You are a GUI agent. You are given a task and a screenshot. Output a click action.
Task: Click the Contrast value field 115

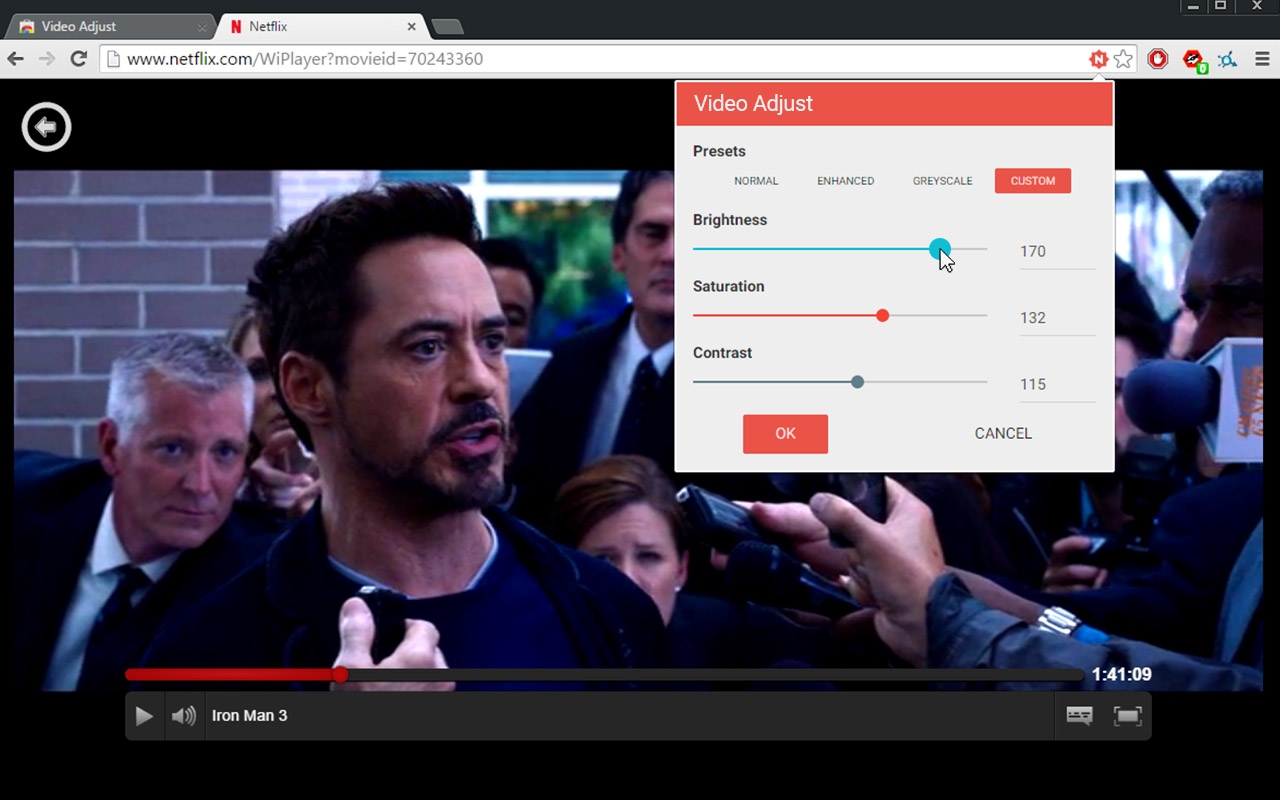tap(1057, 384)
